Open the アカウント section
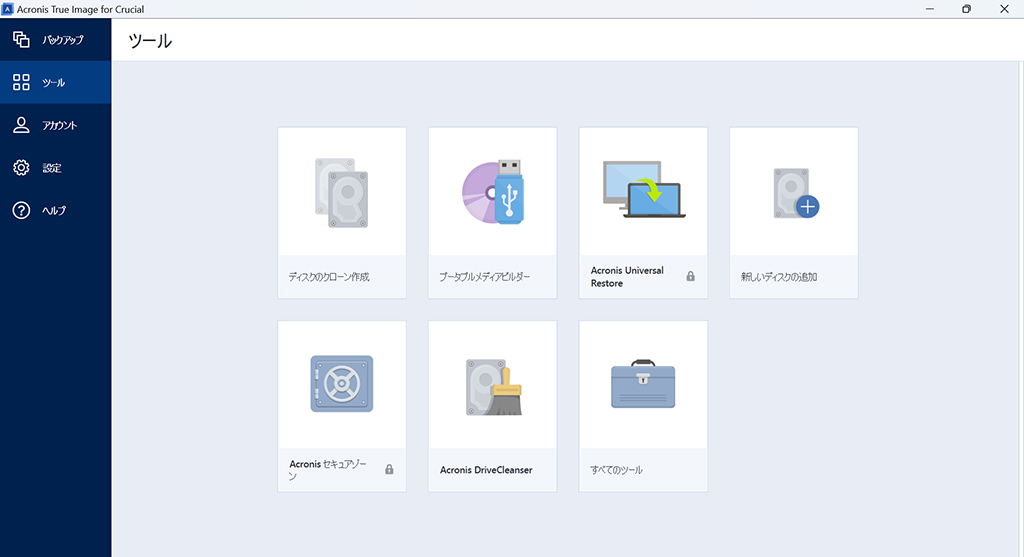 56,125
